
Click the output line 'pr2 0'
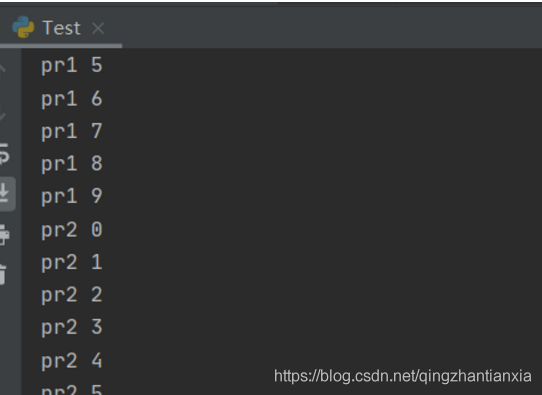click(x=72, y=229)
